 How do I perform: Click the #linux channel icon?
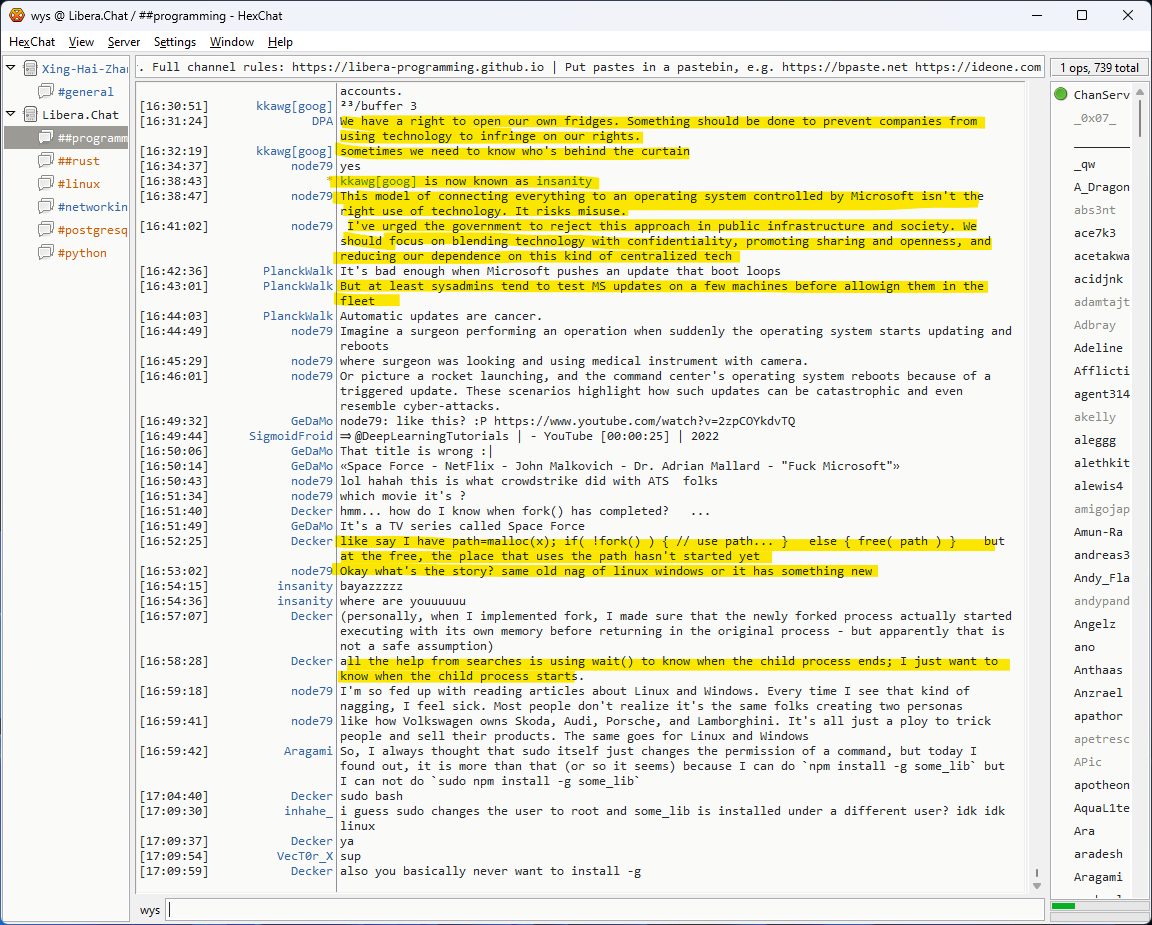coord(46,184)
